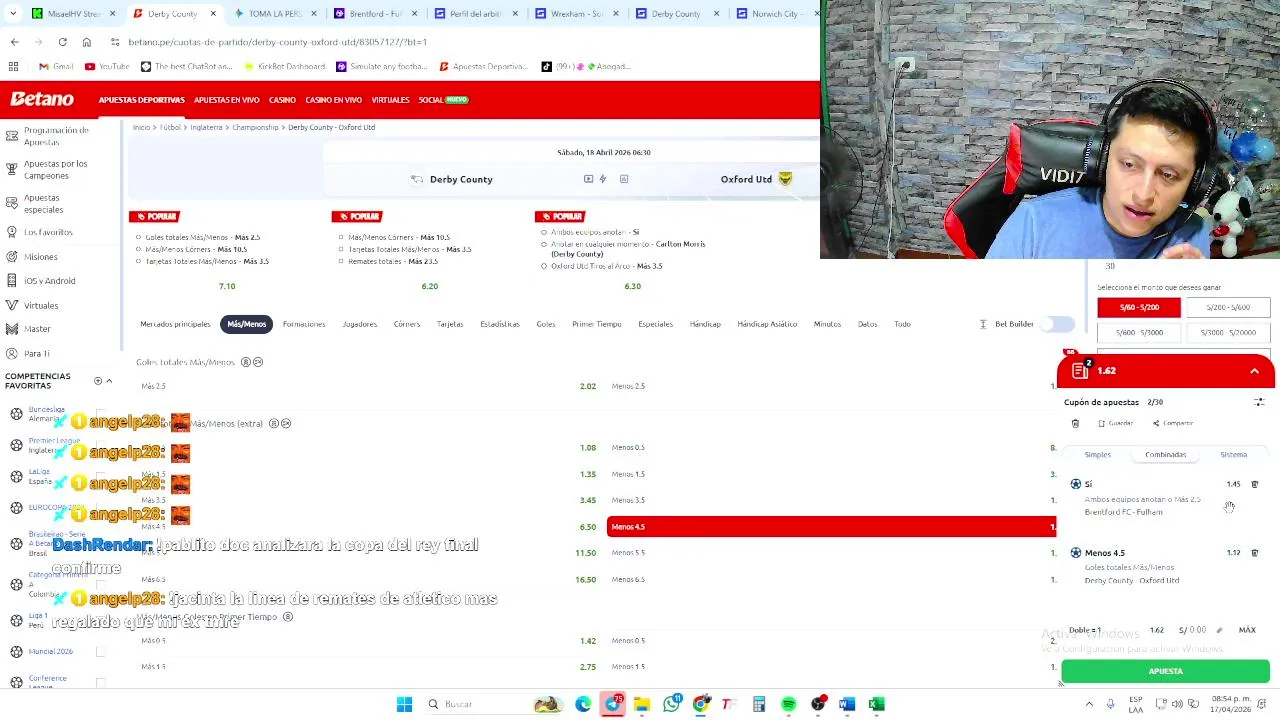The image size is (1280, 720).
Task: Open Microsoft Edge from the taskbar
Action: 583,704
